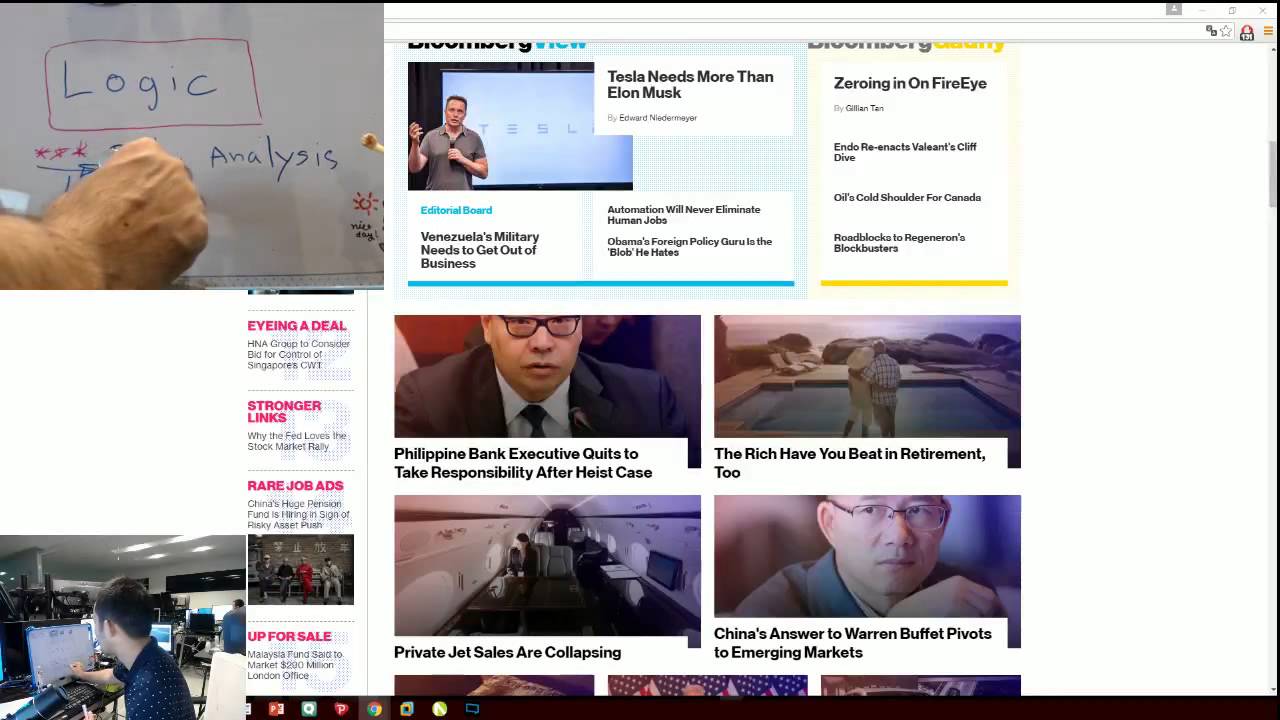The height and width of the screenshot is (720, 1280).
Task: Open the Chrome hamburger menu
Action: 1269,31
